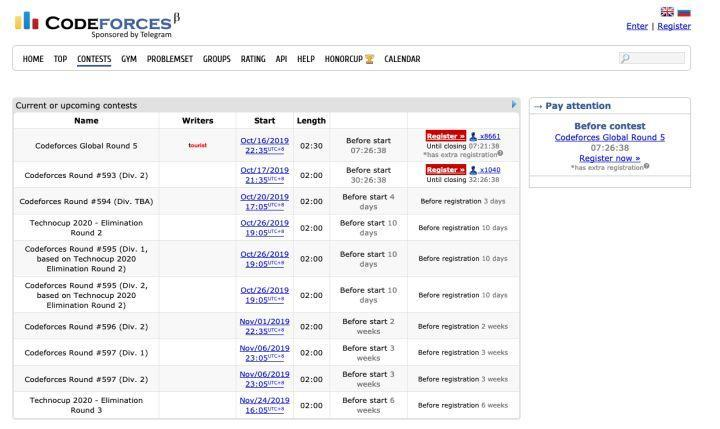Image resolution: width=720 pixels, height=429 pixels.
Task: Click participants icon for Round #593
Action: pos(473,169)
